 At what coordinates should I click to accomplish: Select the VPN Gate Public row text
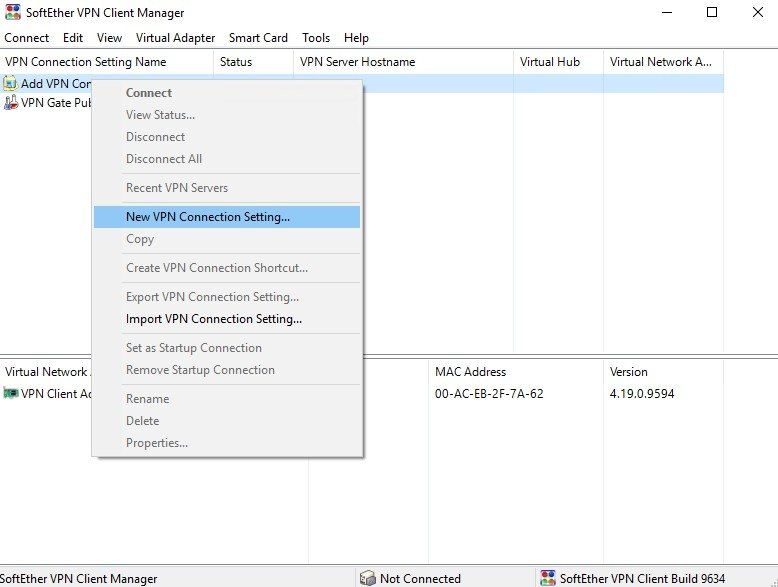pyautogui.click(x=56, y=103)
